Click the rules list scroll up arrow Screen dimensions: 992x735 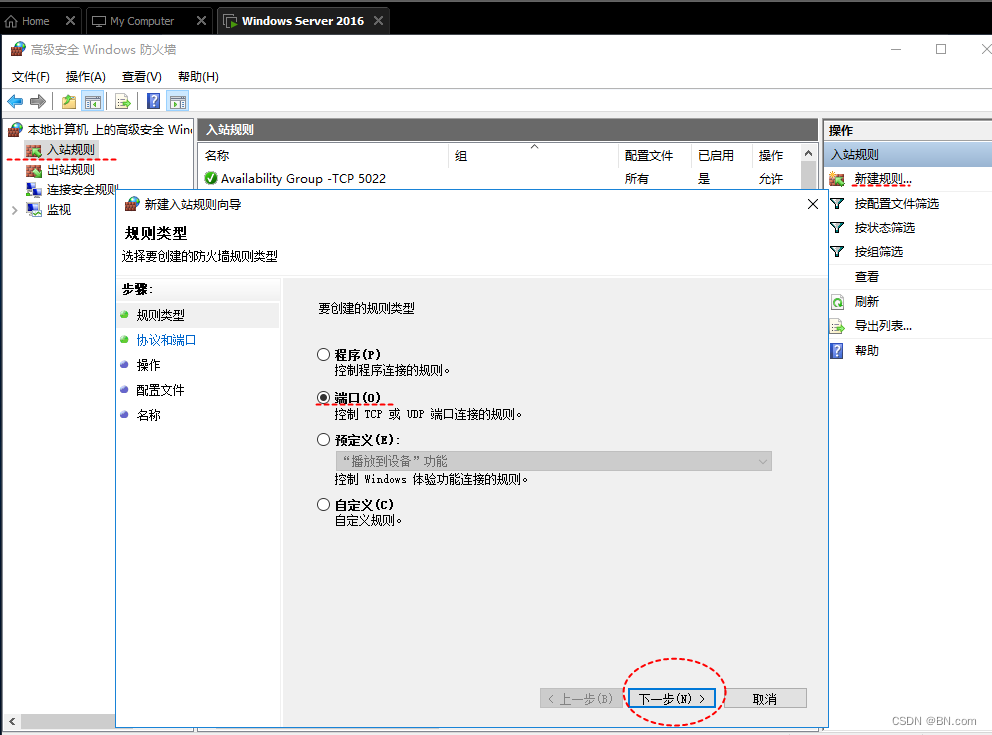pyautogui.click(x=808, y=154)
